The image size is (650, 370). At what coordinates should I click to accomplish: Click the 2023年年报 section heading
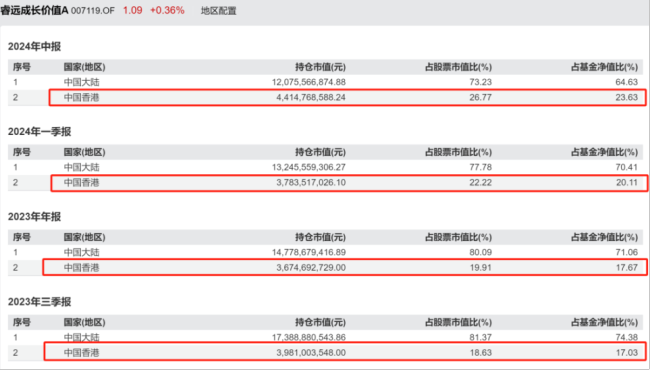(x=34, y=217)
